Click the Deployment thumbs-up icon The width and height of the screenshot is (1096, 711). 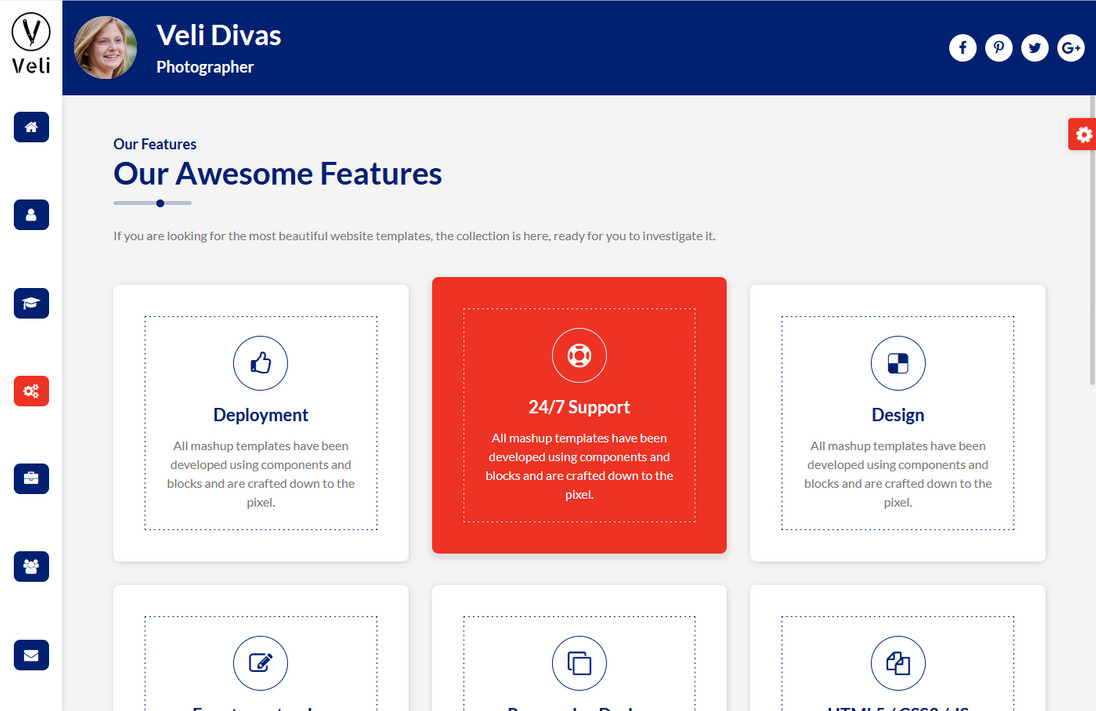pos(261,363)
